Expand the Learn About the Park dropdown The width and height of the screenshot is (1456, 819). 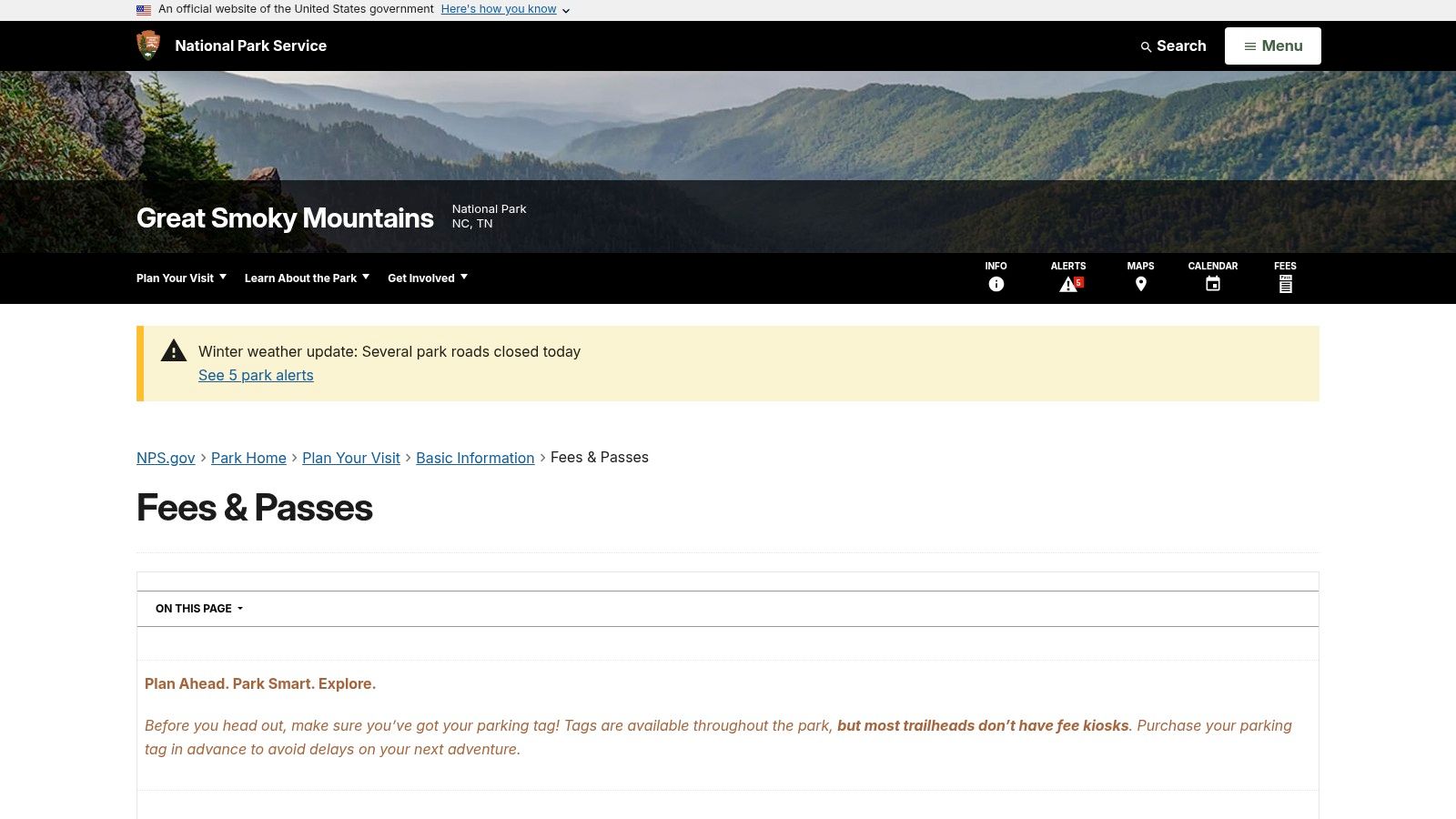point(307,278)
